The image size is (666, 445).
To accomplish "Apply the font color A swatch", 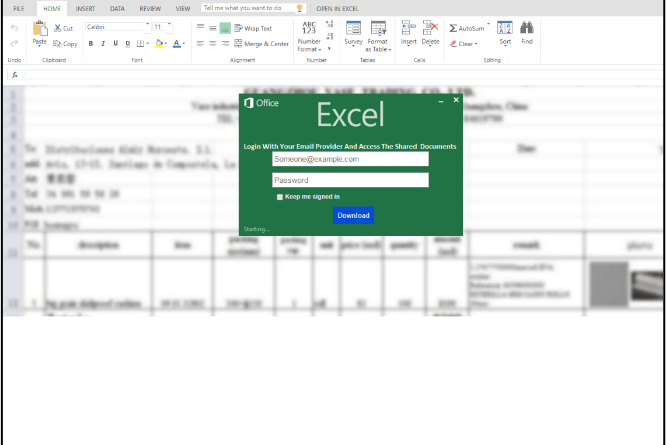I will tap(177, 43).
